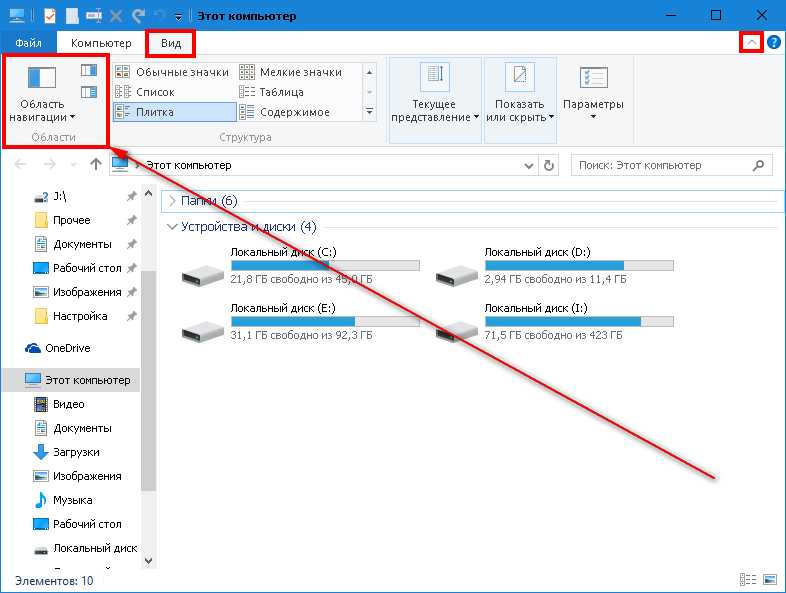Open the recent locations dropdown arrow
The image size is (786, 593).
coord(73,165)
